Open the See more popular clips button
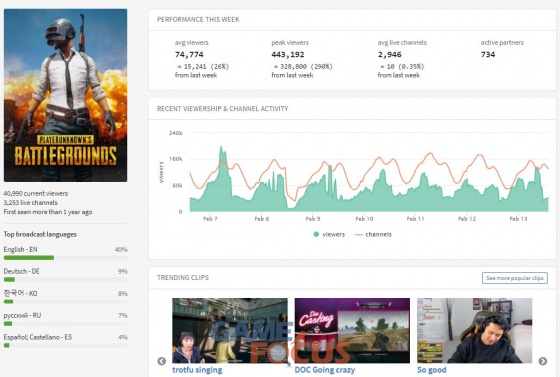This screenshot has height=377, width=560. 515,278
